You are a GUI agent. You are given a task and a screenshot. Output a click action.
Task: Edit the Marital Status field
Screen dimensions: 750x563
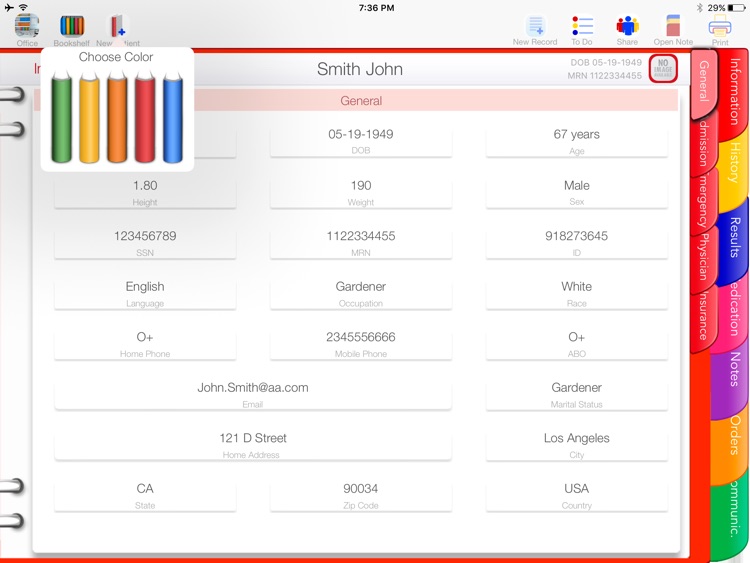576,394
